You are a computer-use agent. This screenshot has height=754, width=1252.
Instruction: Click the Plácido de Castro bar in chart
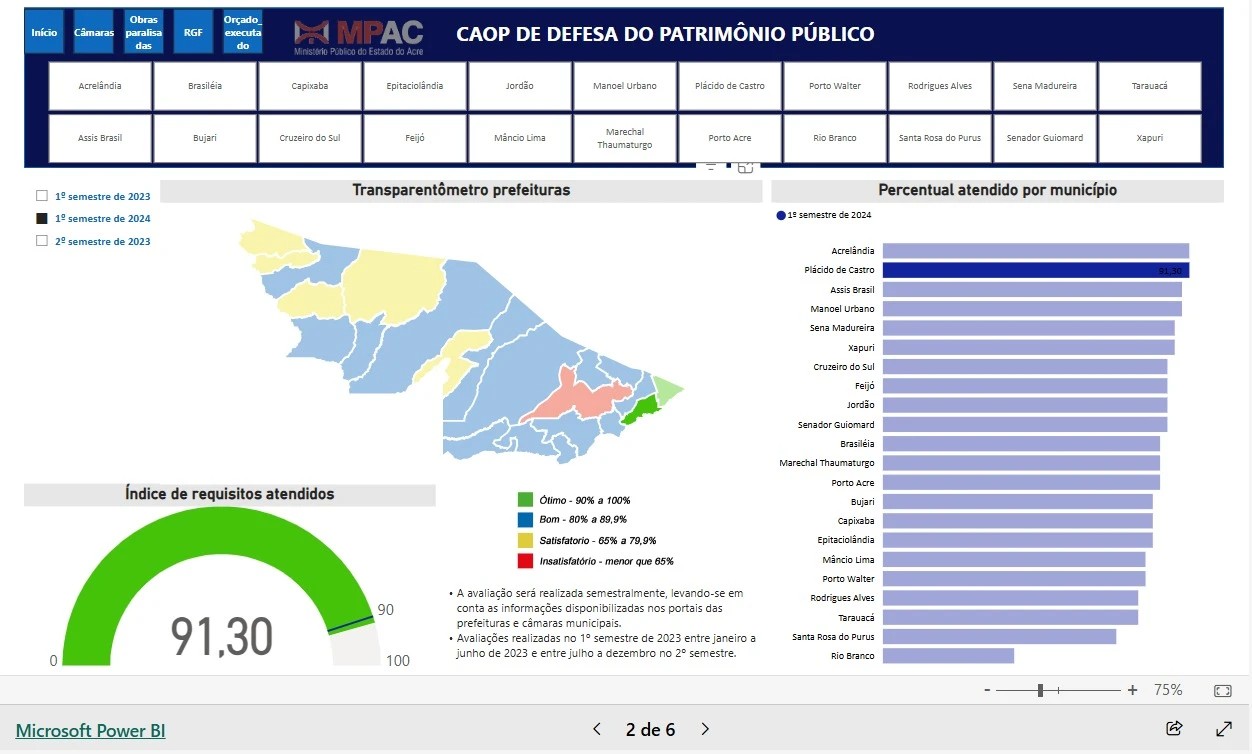click(1034, 270)
